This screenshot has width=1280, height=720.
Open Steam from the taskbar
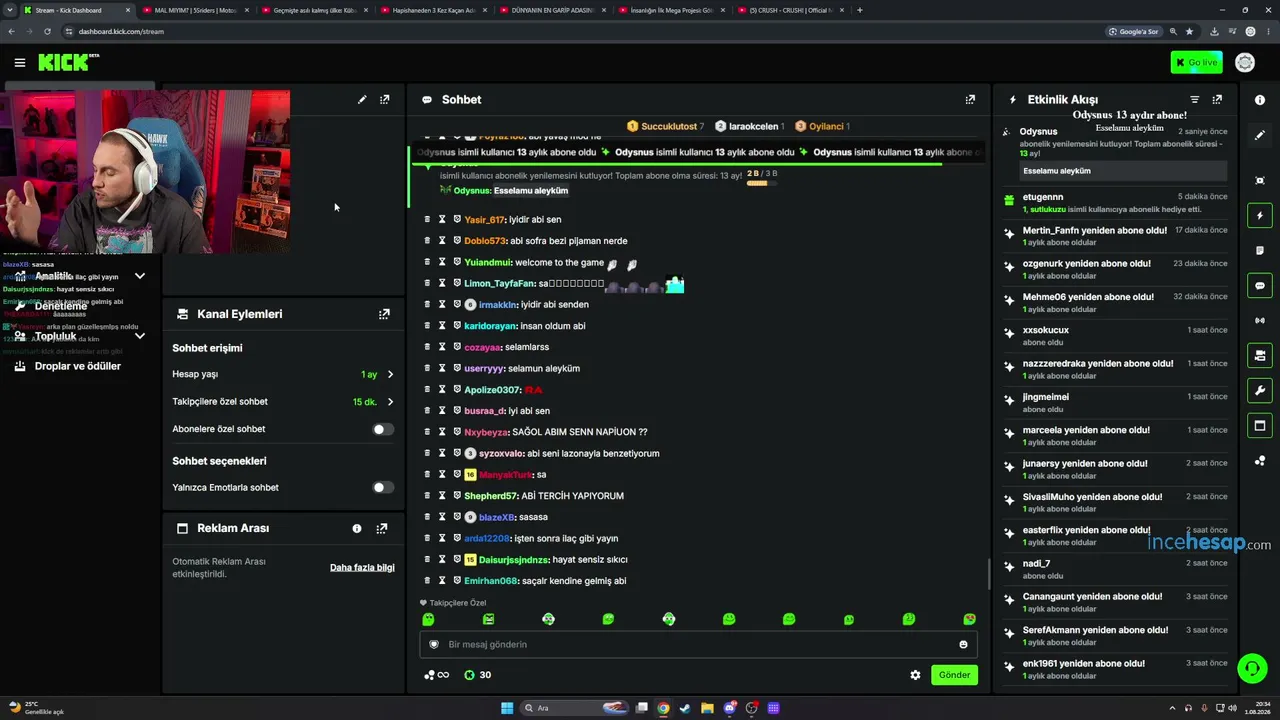click(x=685, y=708)
